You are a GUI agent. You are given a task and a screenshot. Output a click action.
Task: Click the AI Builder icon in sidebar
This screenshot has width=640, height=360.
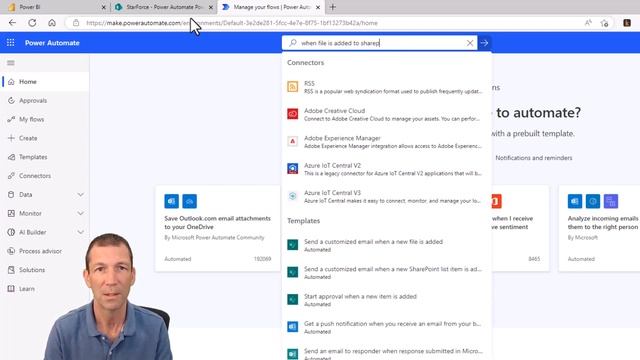(x=11, y=232)
